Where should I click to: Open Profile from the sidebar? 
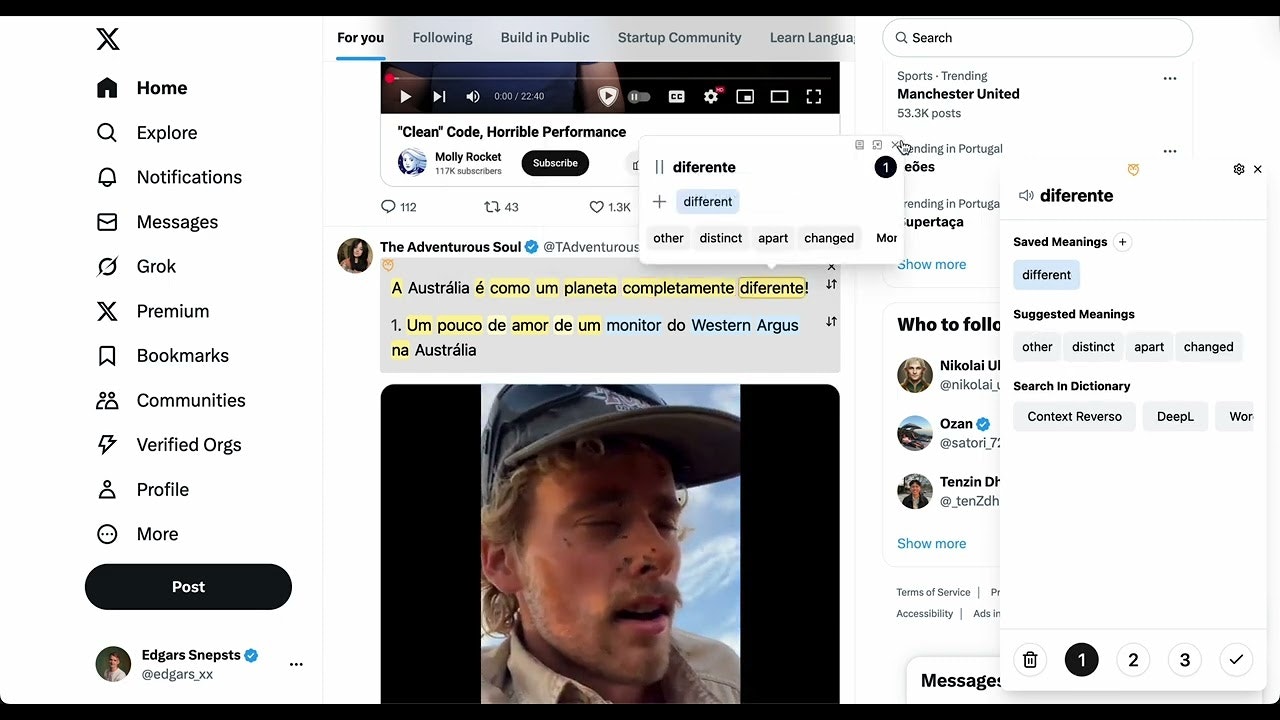tap(142, 489)
